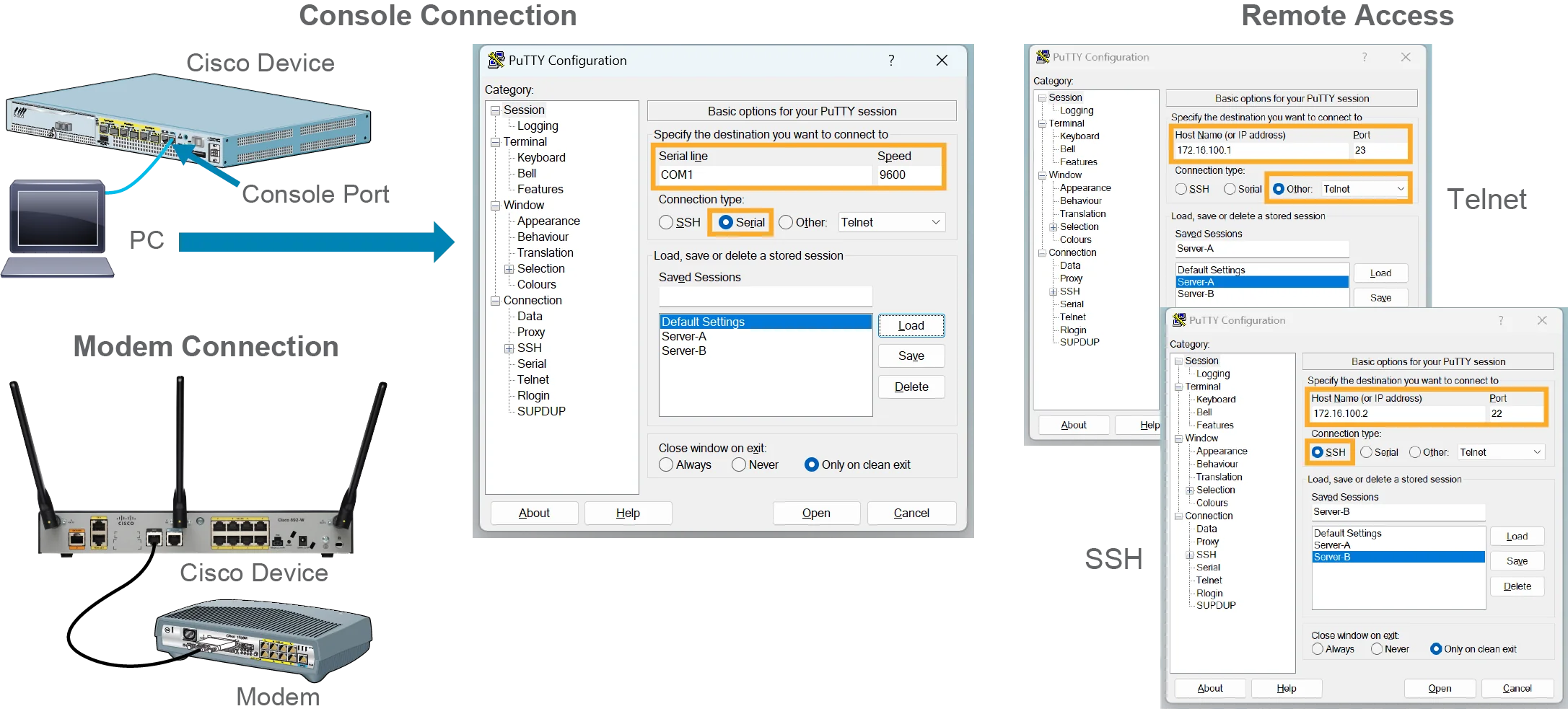
Task: Select Colours under Window in main dialog tree
Action: coord(536,284)
